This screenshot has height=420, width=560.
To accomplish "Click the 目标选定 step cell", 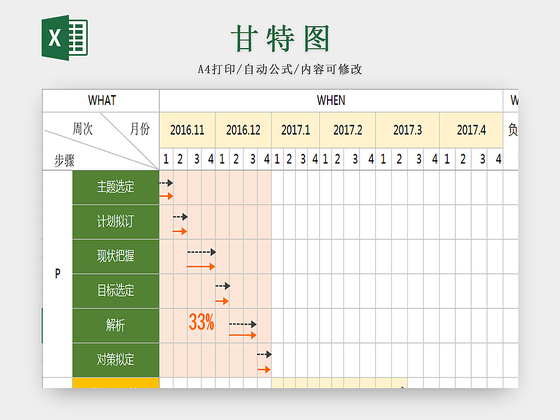I will tap(116, 291).
